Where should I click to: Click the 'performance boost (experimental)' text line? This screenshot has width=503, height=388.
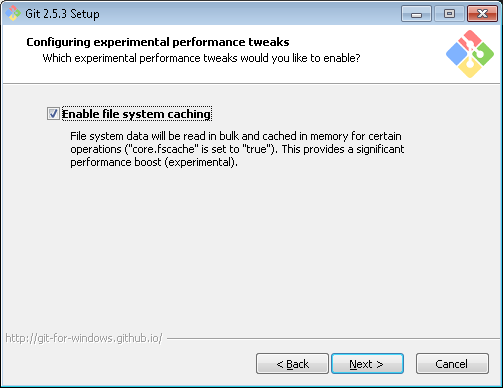click(x=154, y=162)
